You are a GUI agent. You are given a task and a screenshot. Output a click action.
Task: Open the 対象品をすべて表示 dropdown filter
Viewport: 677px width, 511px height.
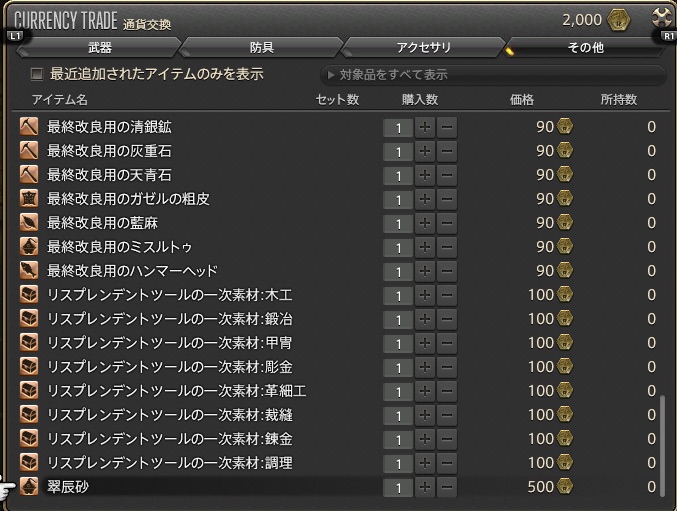point(492,75)
